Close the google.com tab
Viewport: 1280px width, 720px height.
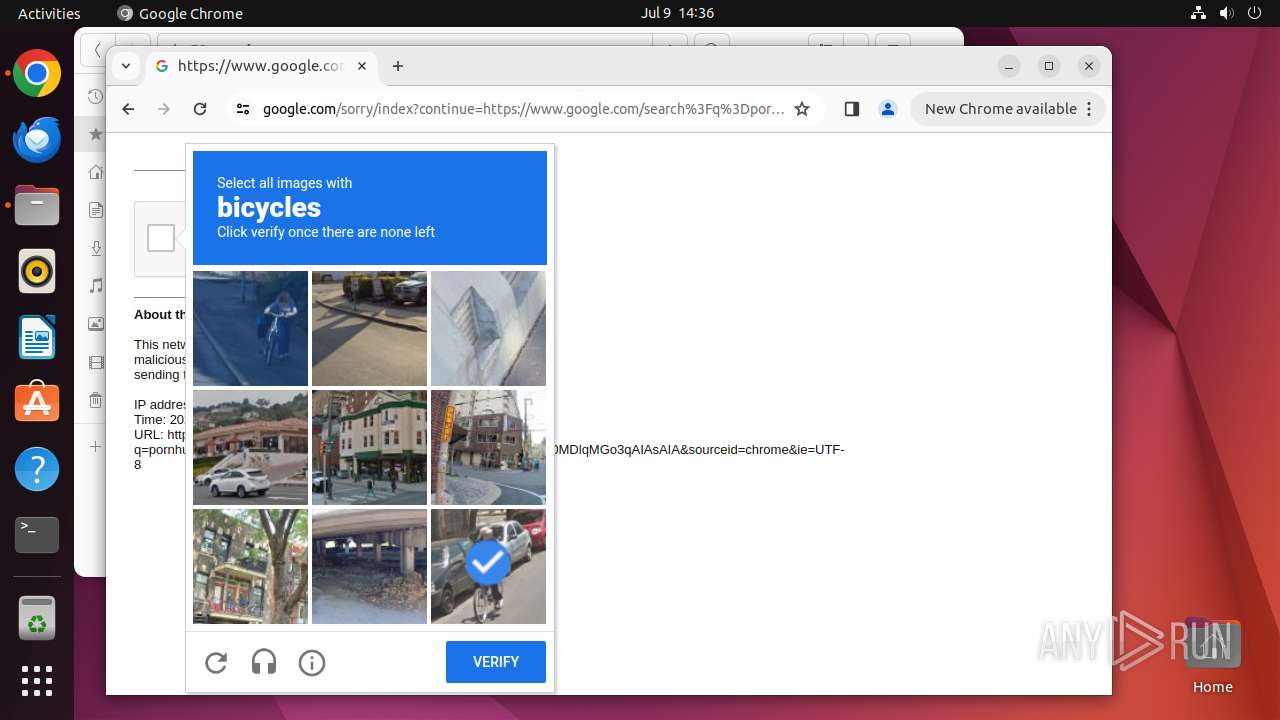362,66
